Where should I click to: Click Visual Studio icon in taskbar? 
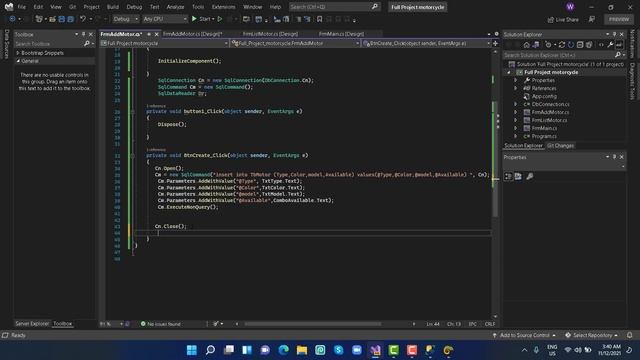(375, 350)
